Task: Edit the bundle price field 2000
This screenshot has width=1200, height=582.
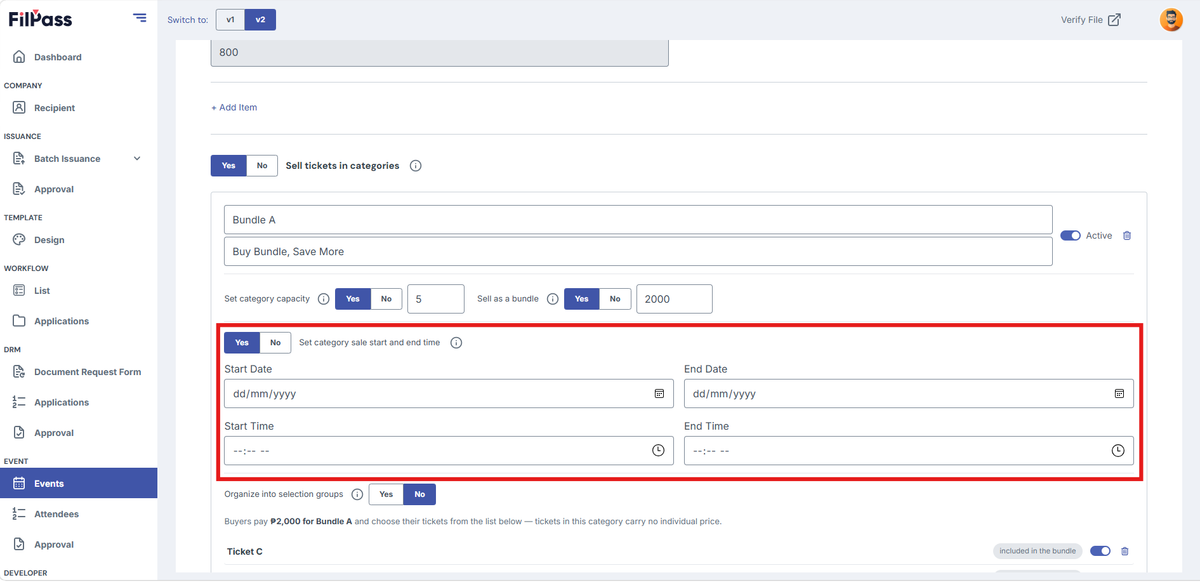Action: coord(674,299)
